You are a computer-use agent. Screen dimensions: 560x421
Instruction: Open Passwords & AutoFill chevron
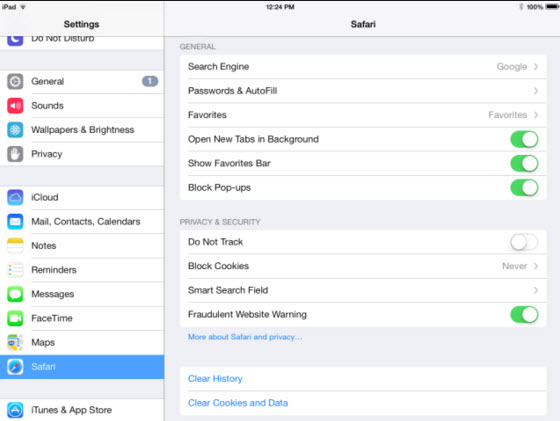[536, 91]
